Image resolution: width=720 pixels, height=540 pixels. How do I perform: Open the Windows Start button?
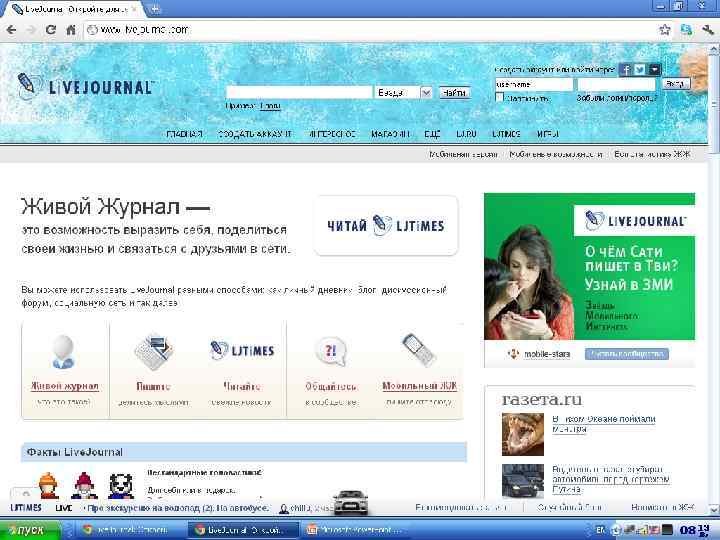click(30, 530)
